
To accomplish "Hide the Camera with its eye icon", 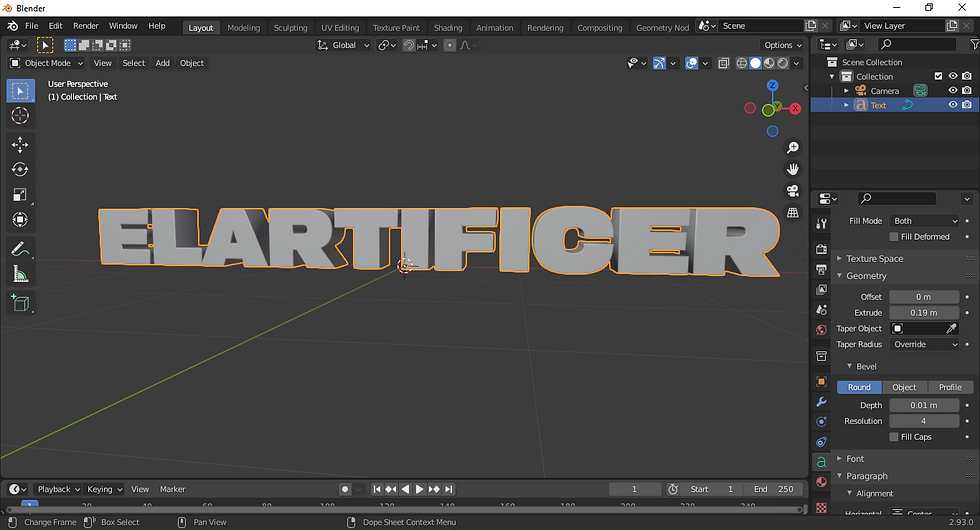I will tap(952, 91).
